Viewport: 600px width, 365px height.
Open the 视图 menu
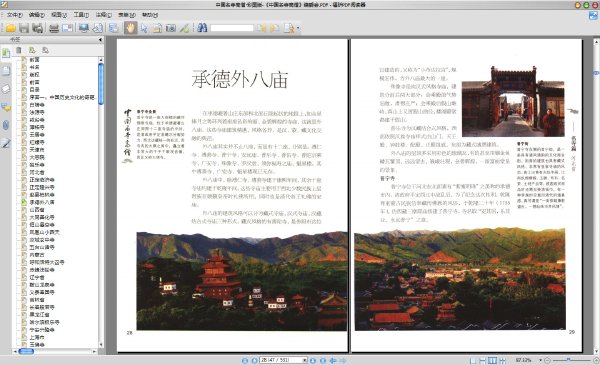click(x=59, y=15)
